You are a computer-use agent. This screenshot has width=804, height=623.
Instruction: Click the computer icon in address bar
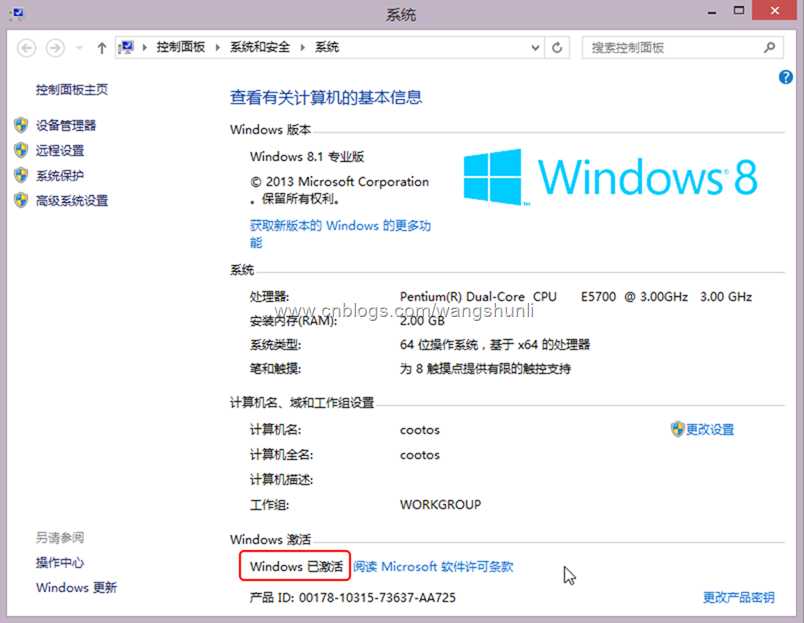pyautogui.click(x=126, y=48)
